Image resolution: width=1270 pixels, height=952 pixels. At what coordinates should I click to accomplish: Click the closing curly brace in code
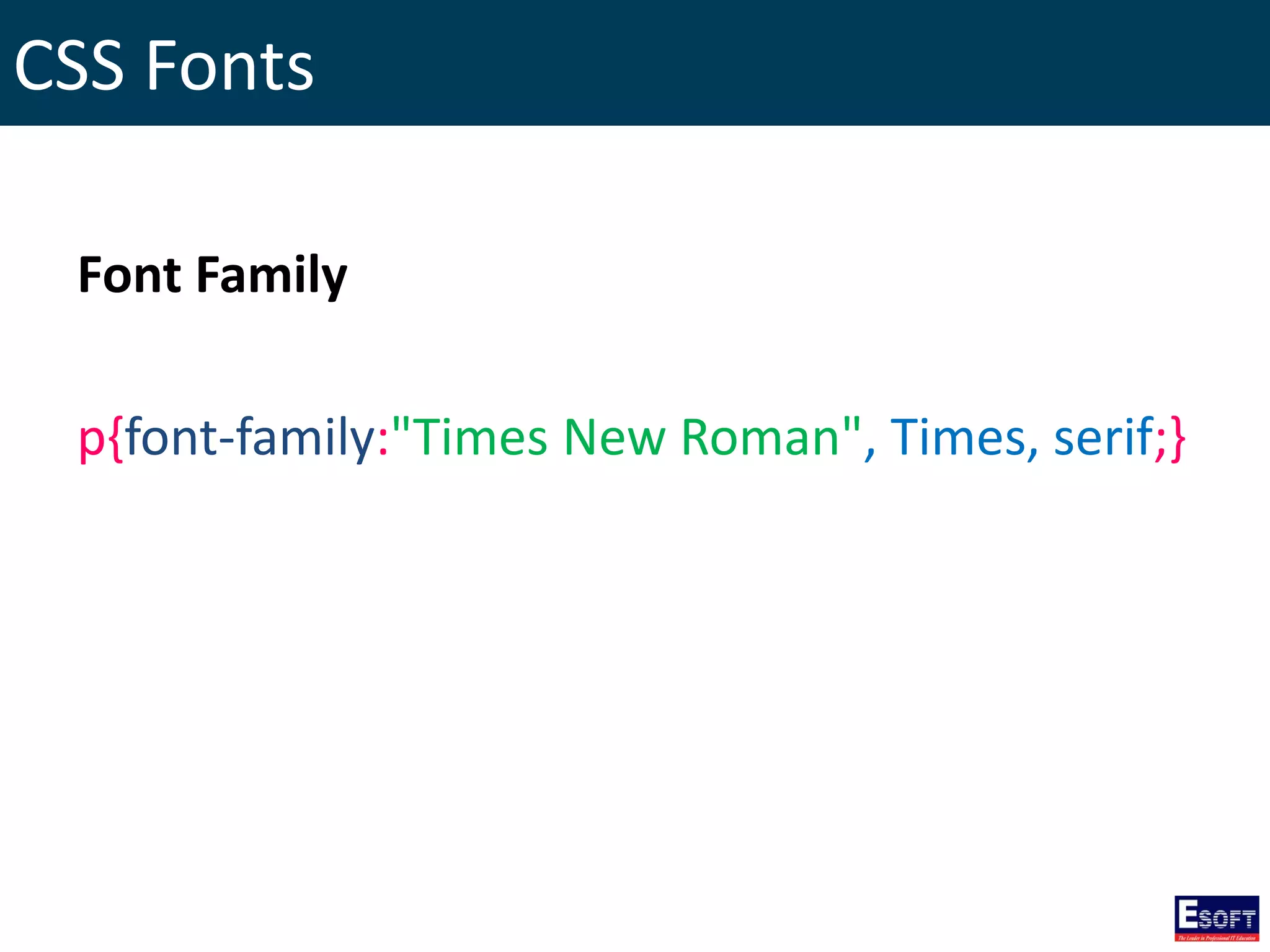[x=1178, y=439]
